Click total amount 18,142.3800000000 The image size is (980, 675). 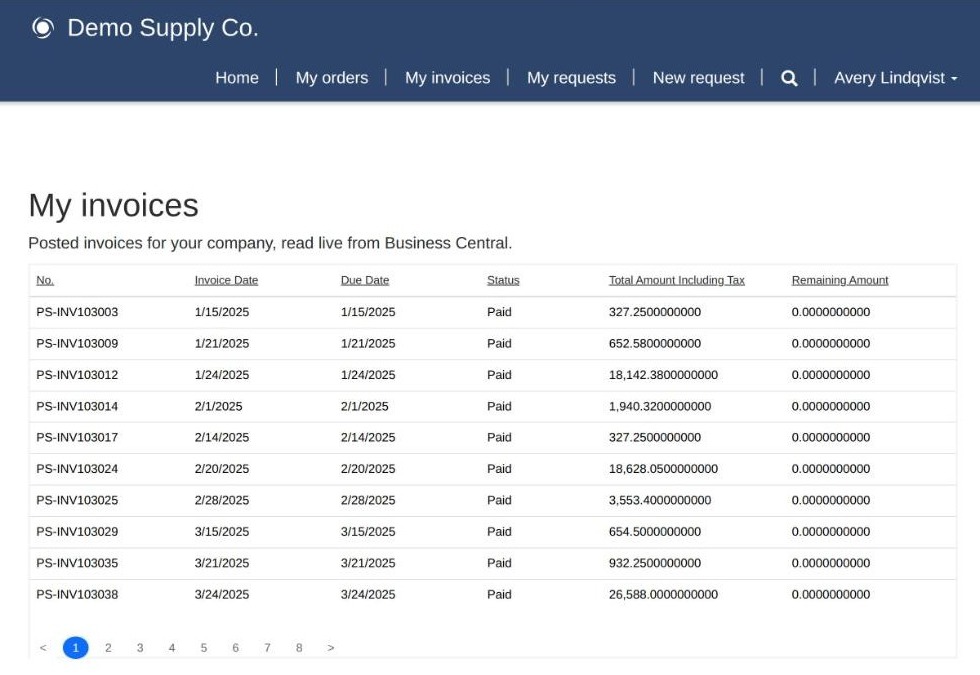(663, 375)
